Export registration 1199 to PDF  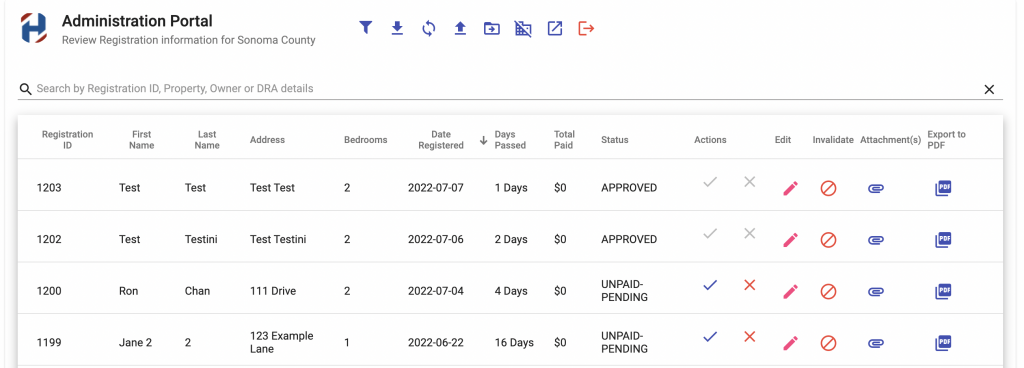943,343
